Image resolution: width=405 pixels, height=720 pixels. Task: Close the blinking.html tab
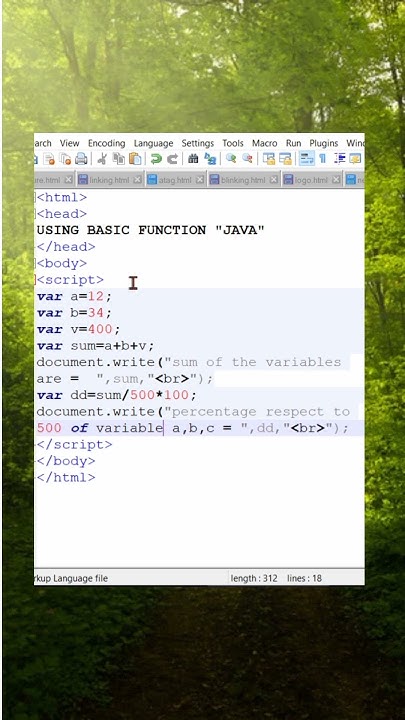(273, 180)
